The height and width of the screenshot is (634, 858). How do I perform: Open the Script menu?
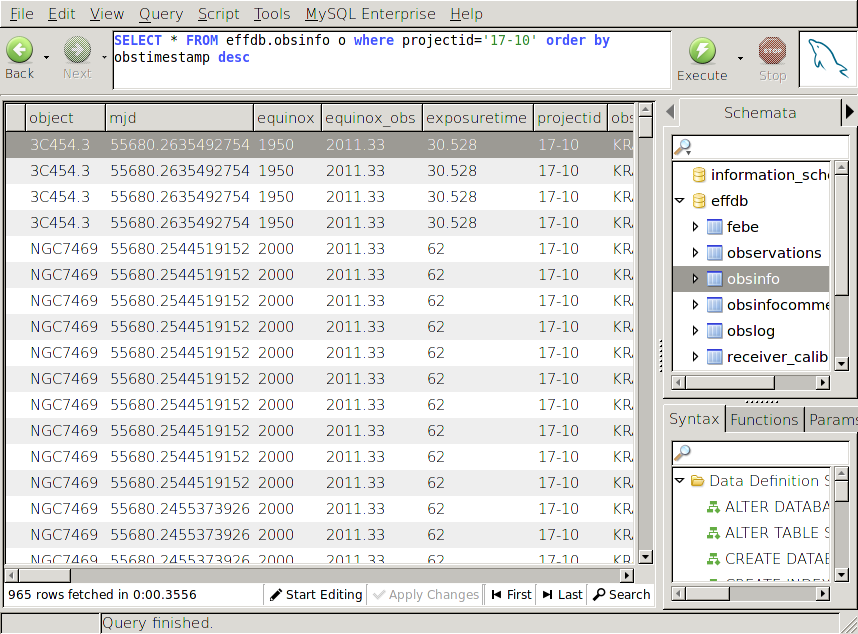pyautogui.click(x=218, y=14)
